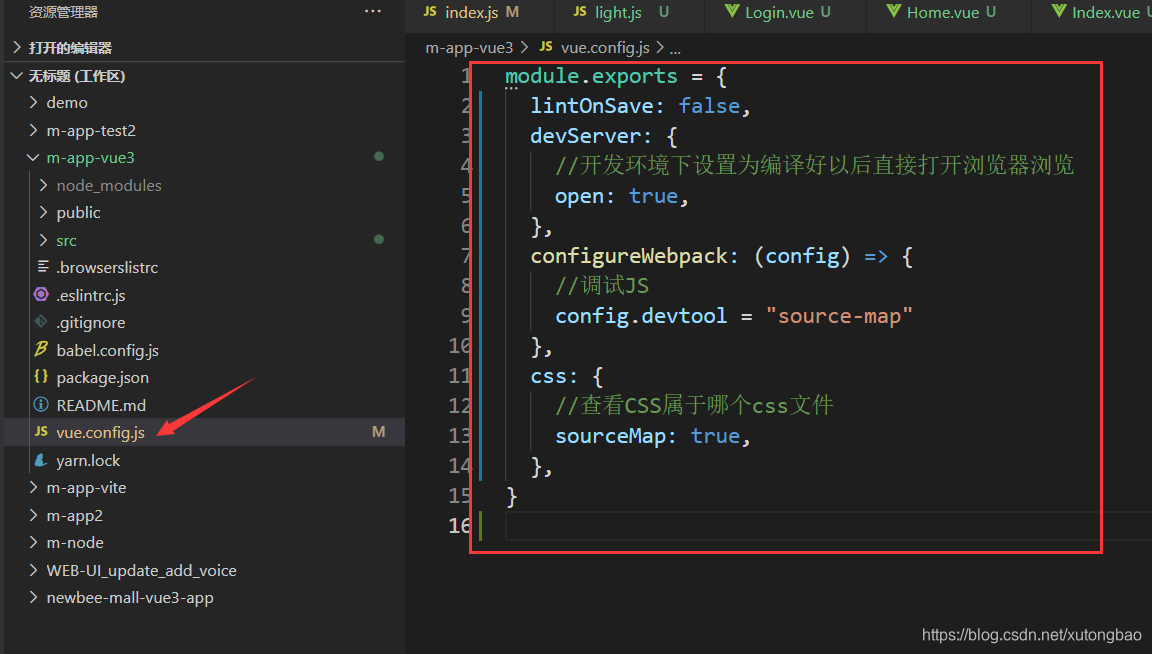
Task: Click the JS icon on index.js tab
Action: 431,11
